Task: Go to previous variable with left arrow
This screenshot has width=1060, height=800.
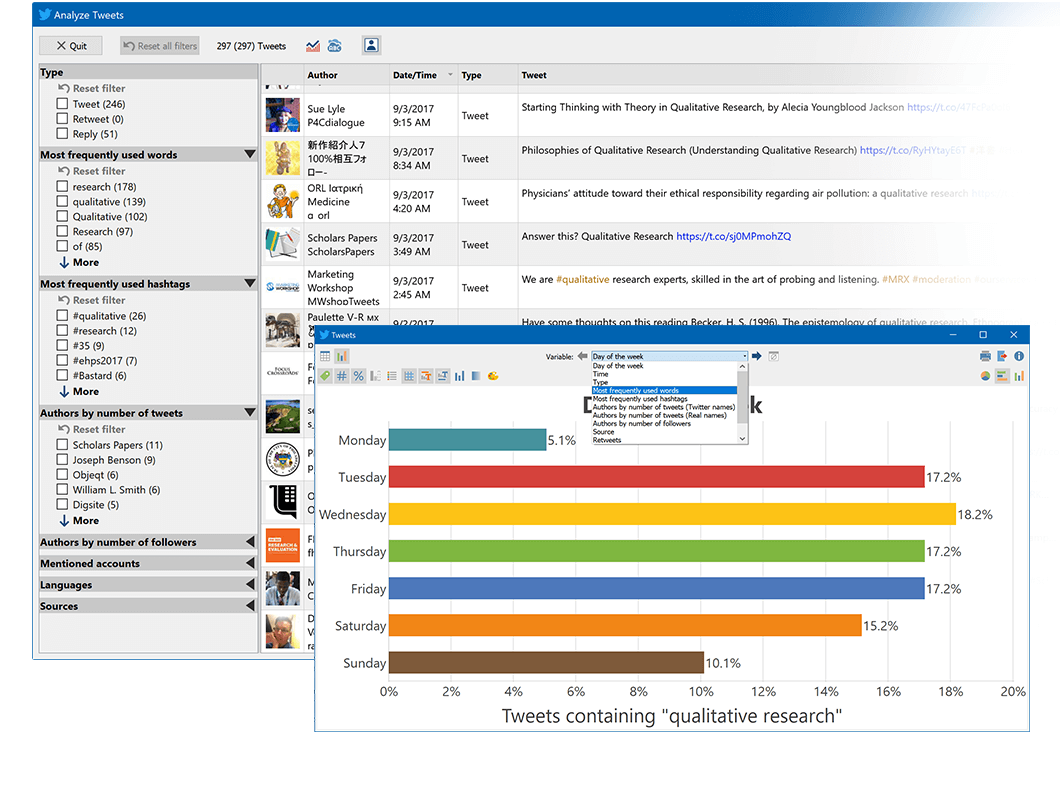Action: coord(583,356)
